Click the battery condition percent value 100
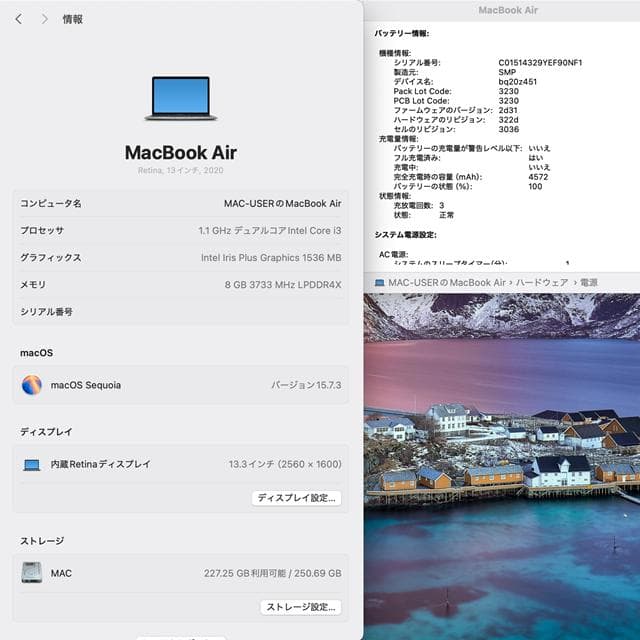The width and height of the screenshot is (640, 640). click(x=535, y=187)
